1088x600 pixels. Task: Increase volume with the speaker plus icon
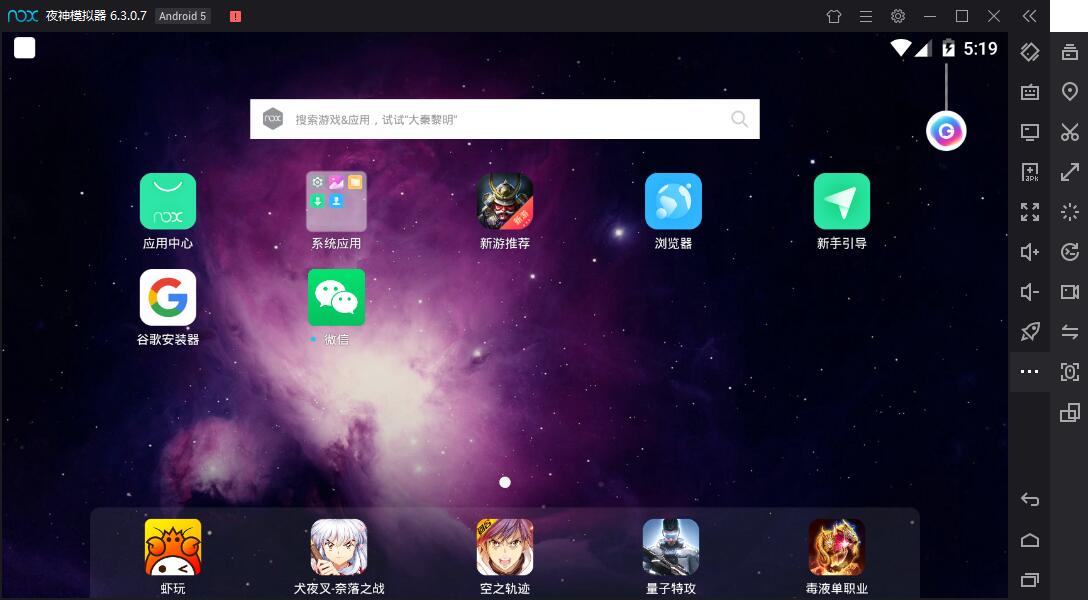(1030, 252)
